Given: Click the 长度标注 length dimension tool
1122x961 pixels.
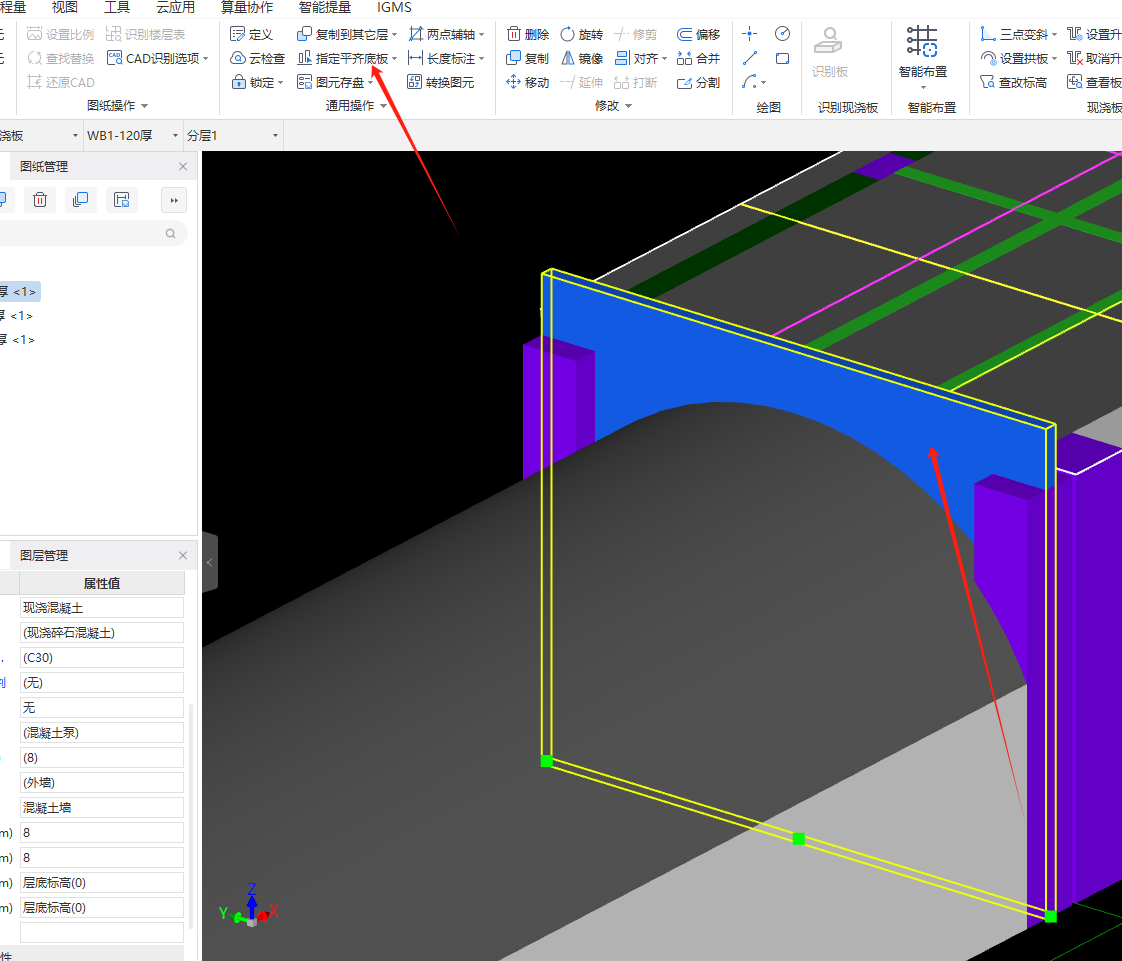Looking at the screenshot, I should click(446, 59).
